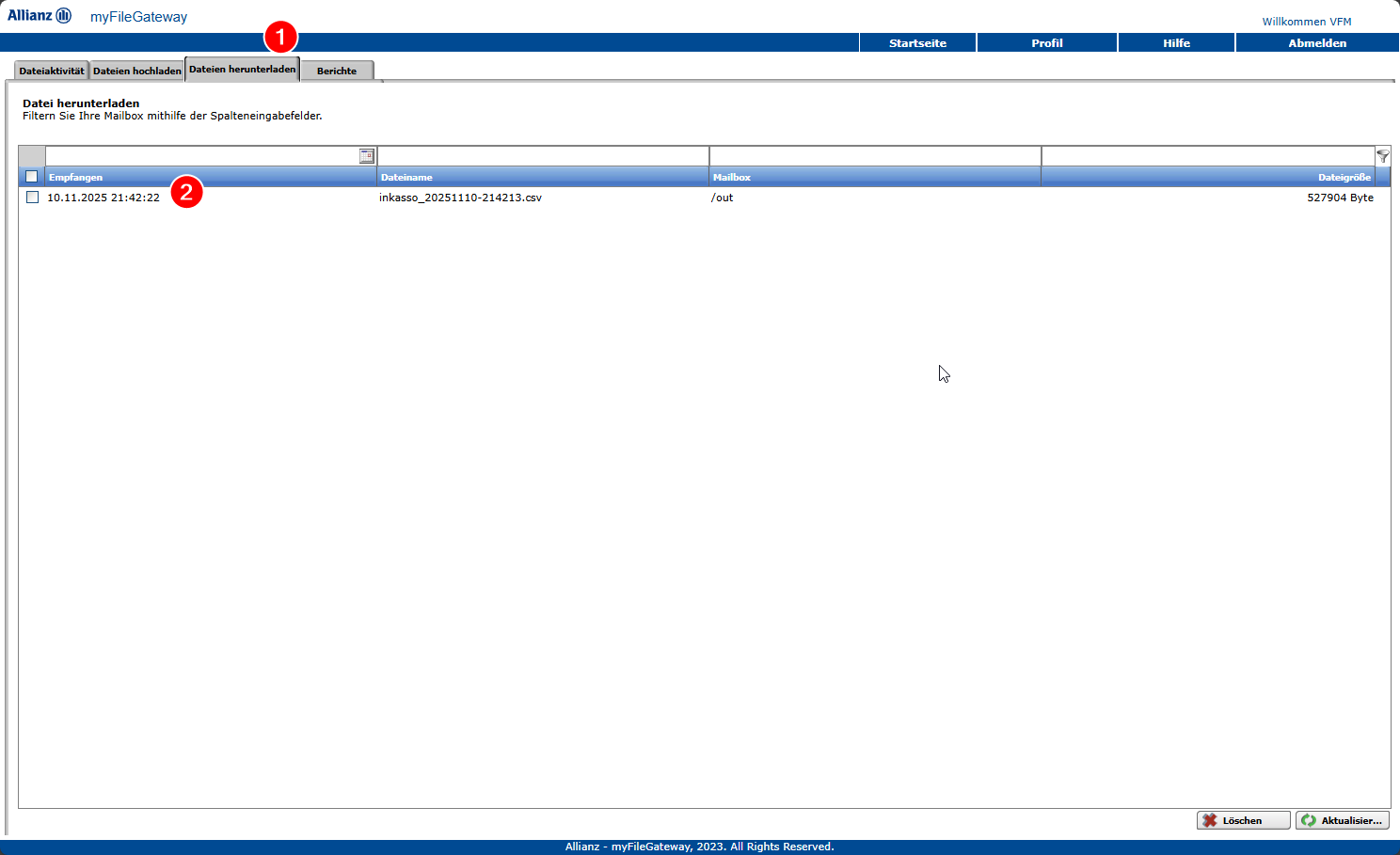
Task: Click the Allianz logo
Action: coord(40,16)
